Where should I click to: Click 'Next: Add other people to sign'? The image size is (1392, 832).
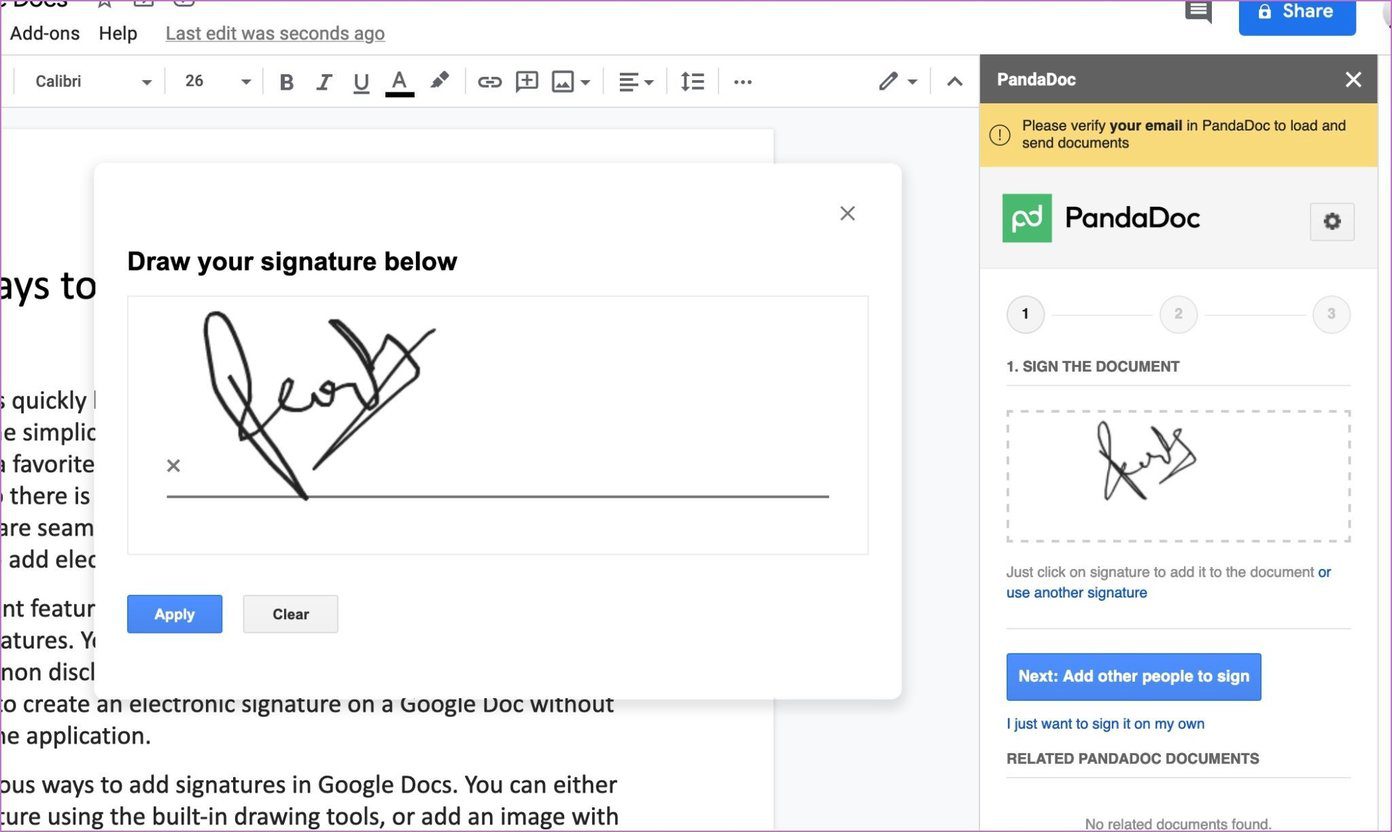[x=1134, y=677]
